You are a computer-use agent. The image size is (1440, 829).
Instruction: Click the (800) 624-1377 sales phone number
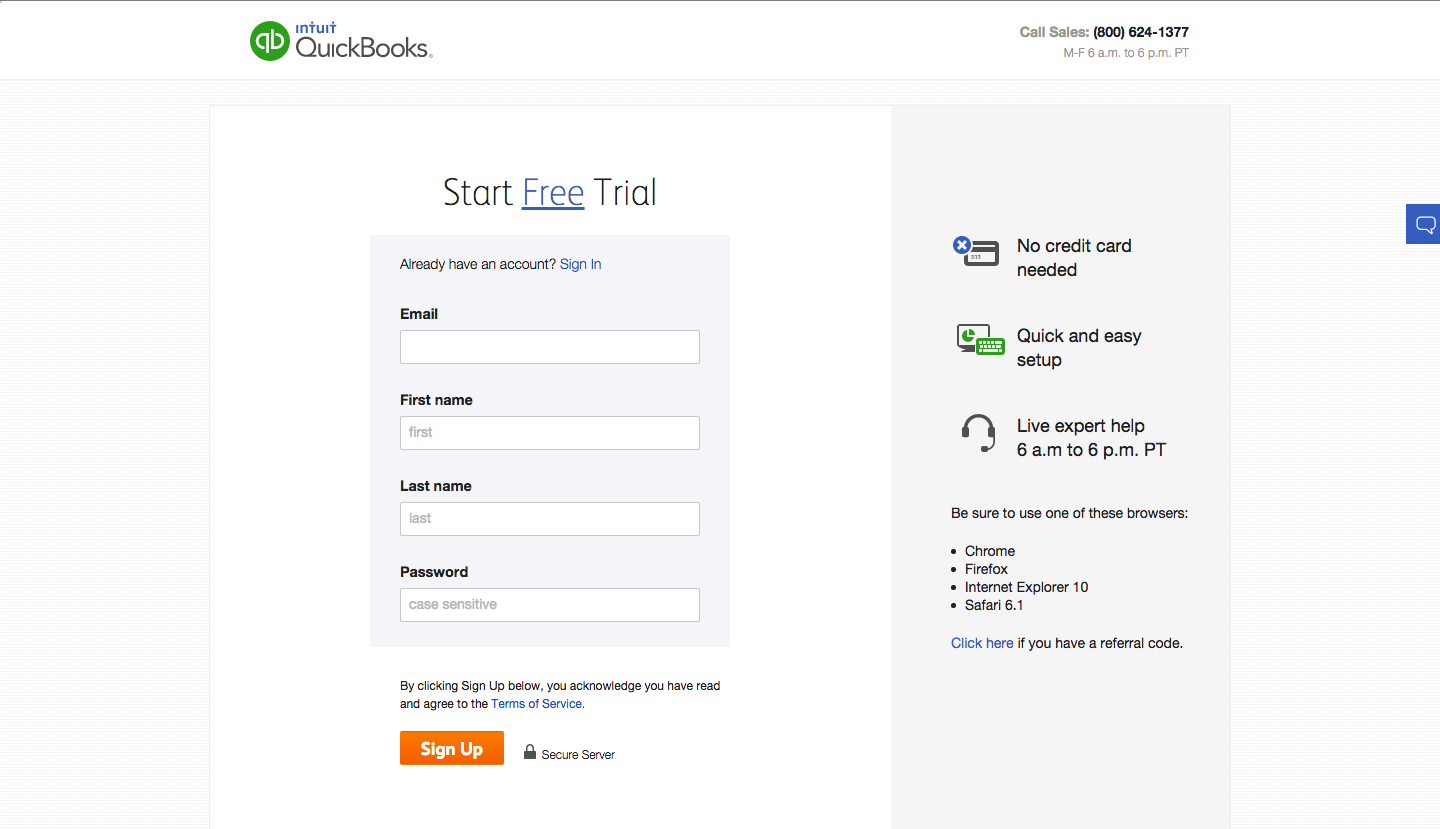(x=1140, y=32)
